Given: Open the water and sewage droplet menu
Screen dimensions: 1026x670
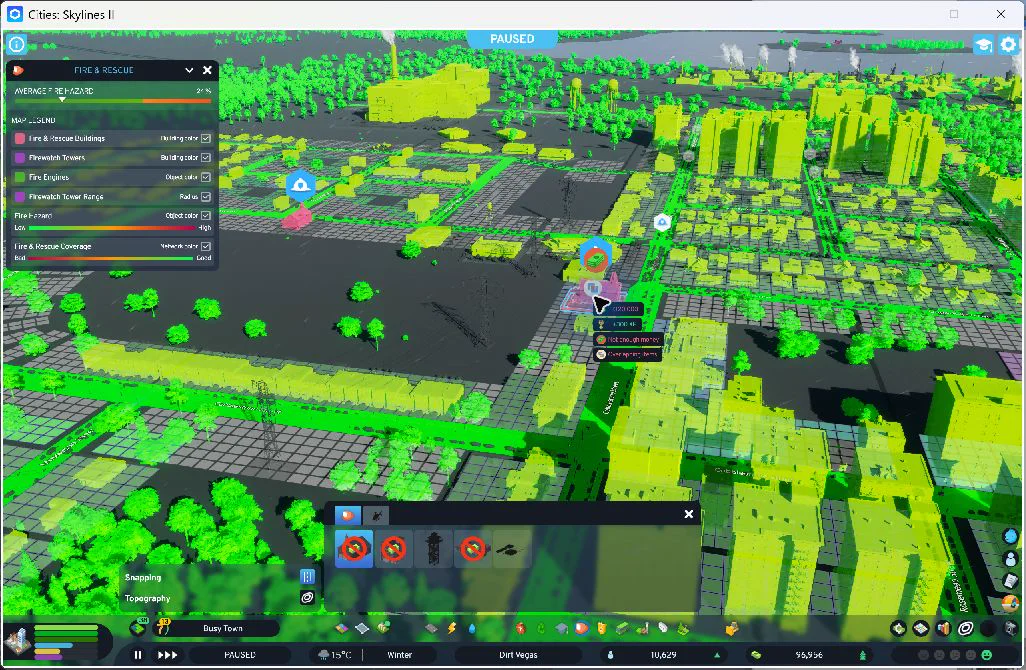Looking at the screenshot, I should pyautogui.click(x=472, y=628).
